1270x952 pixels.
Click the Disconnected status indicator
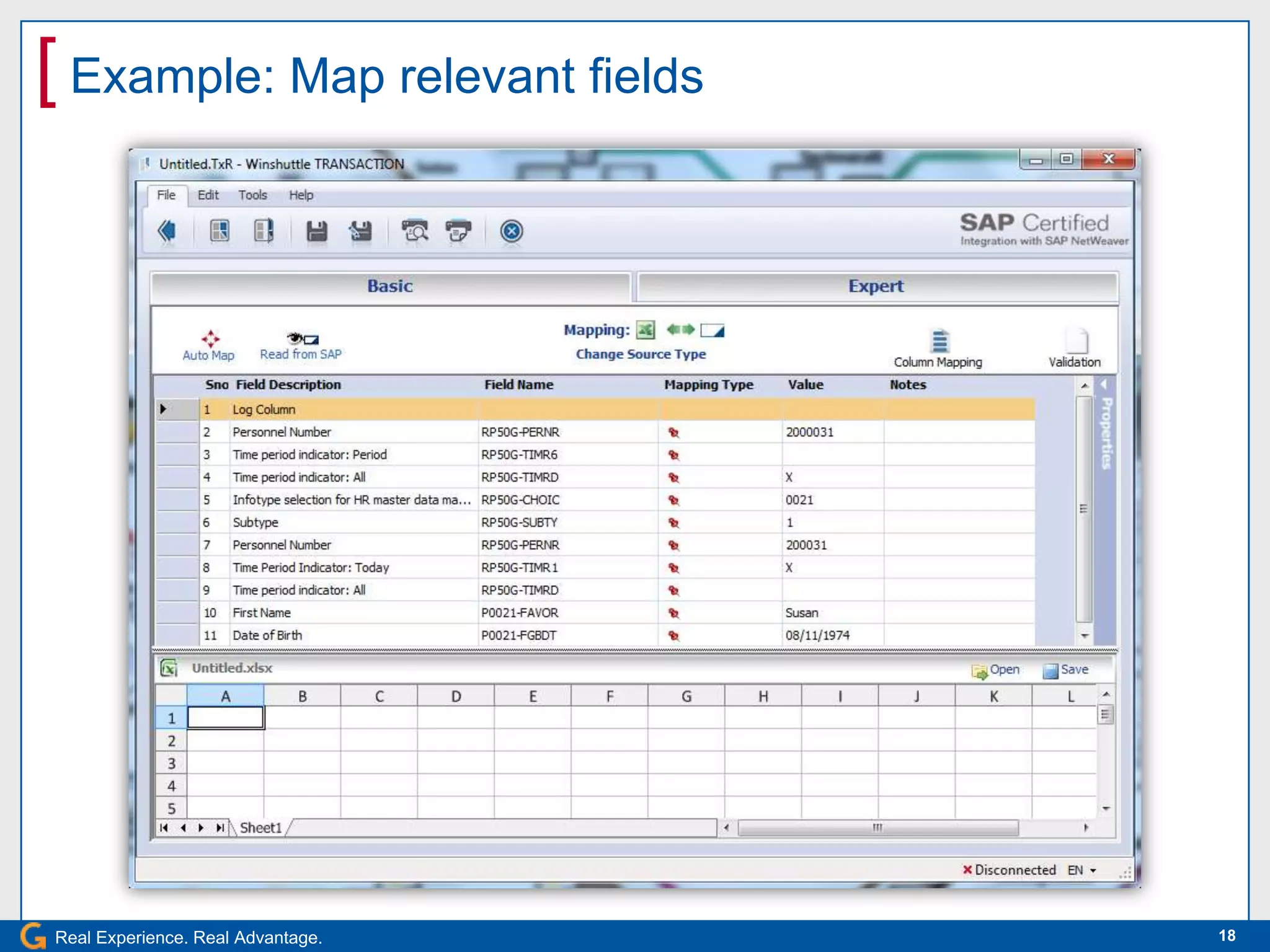coord(1009,870)
